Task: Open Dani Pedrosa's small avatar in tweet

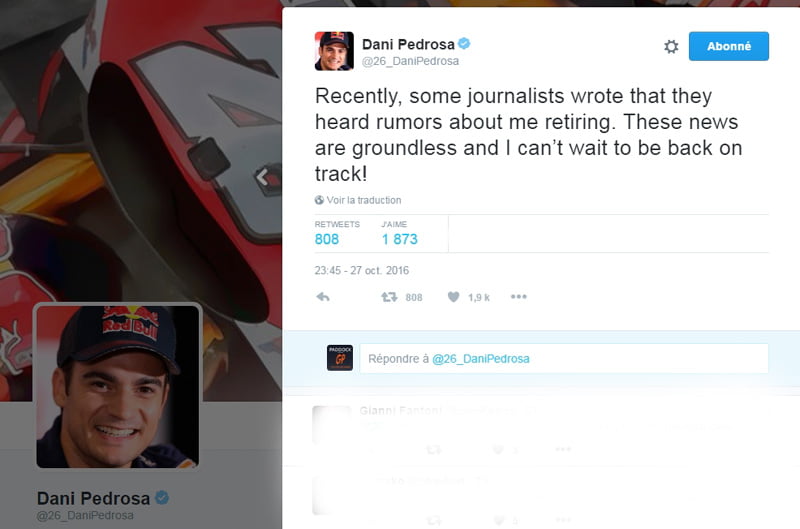Action: tap(334, 51)
